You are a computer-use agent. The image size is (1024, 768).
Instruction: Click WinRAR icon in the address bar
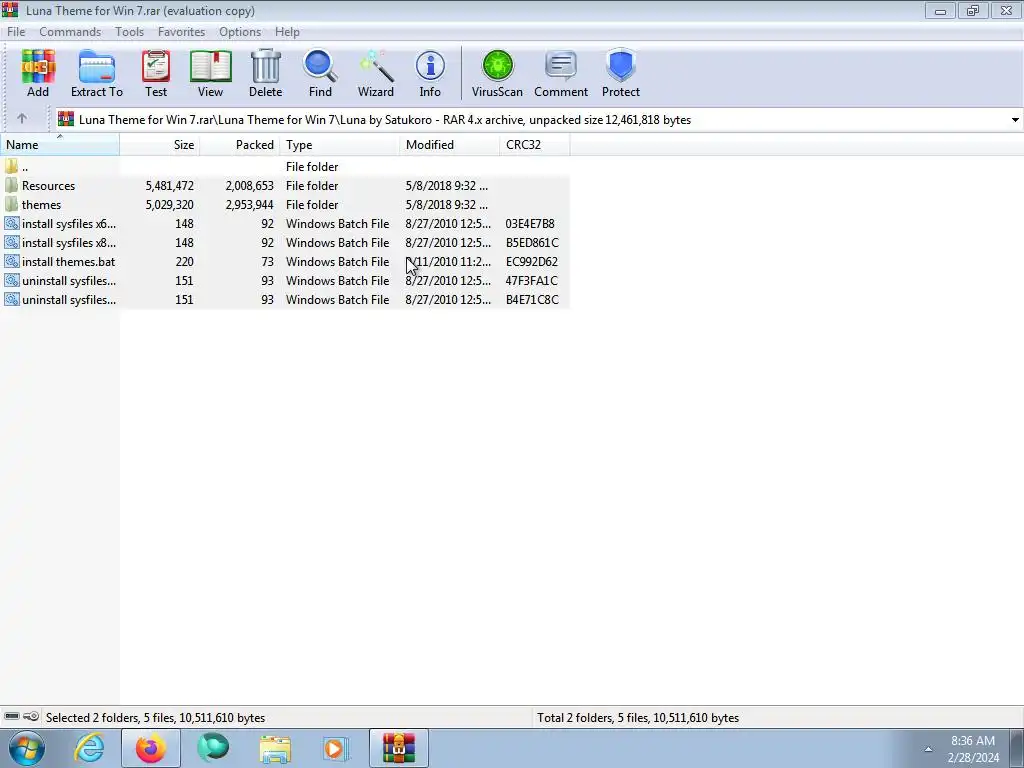pos(66,119)
